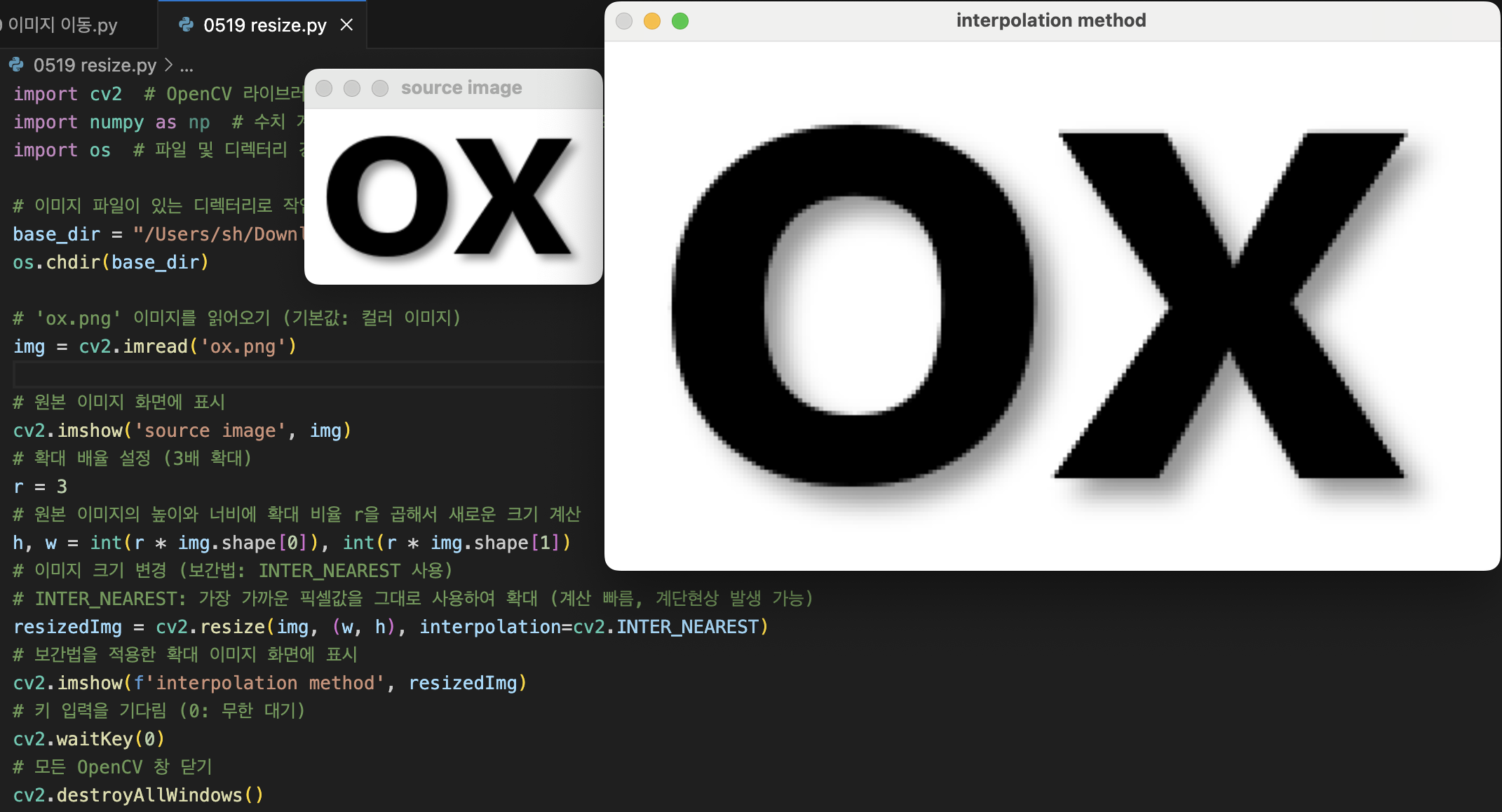Minimize the source image window
Image resolution: width=1502 pixels, height=812 pixels.
[x=352, y=88]
